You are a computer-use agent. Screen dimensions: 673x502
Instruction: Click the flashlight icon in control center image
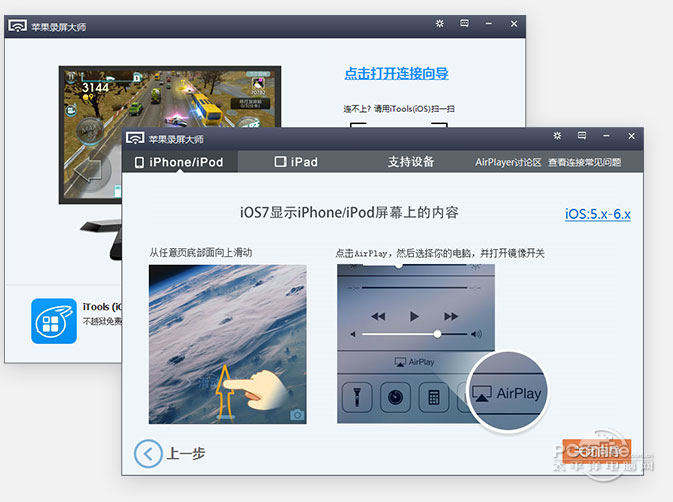point(357,397)
